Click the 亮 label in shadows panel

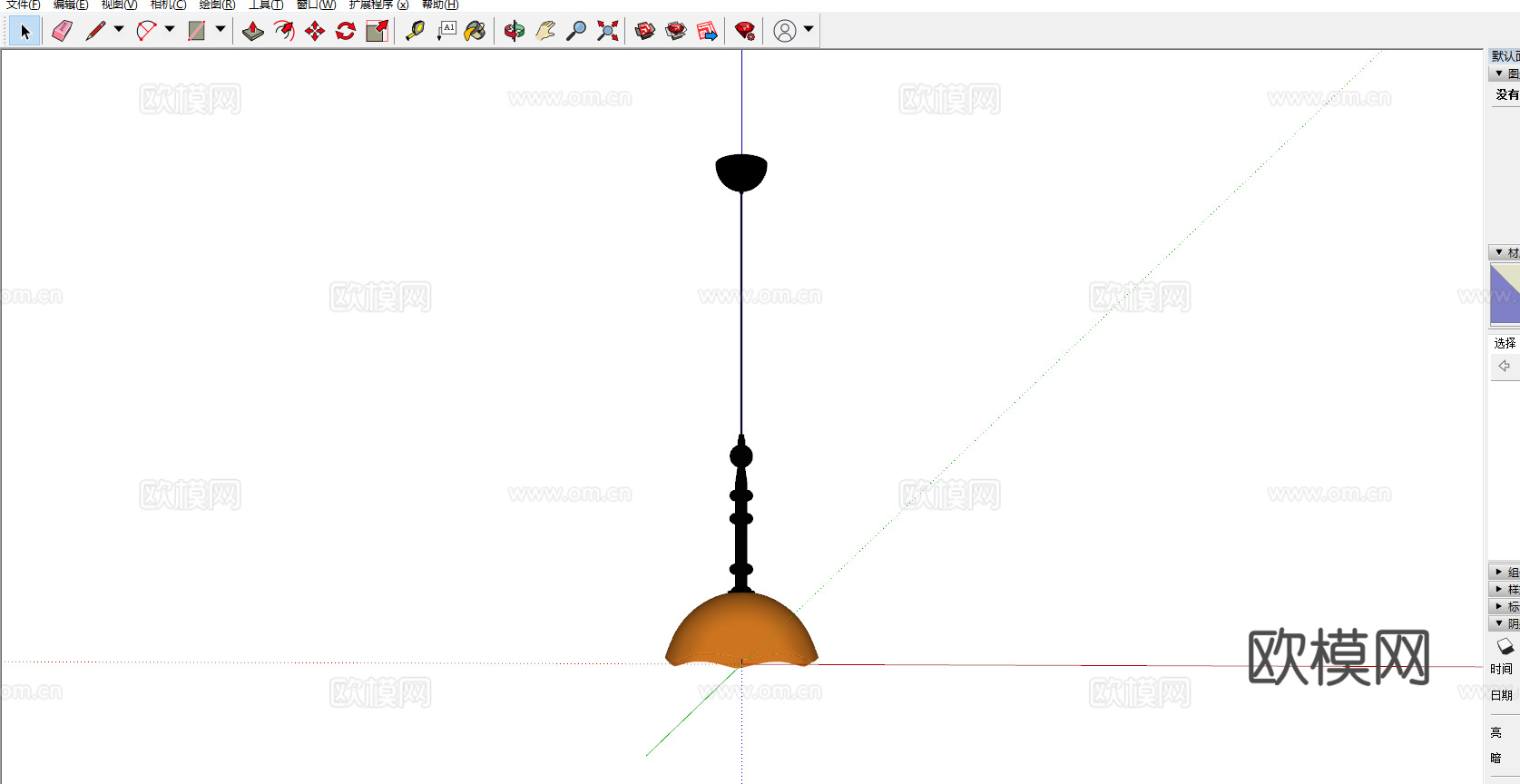[x=1496, y=732]
